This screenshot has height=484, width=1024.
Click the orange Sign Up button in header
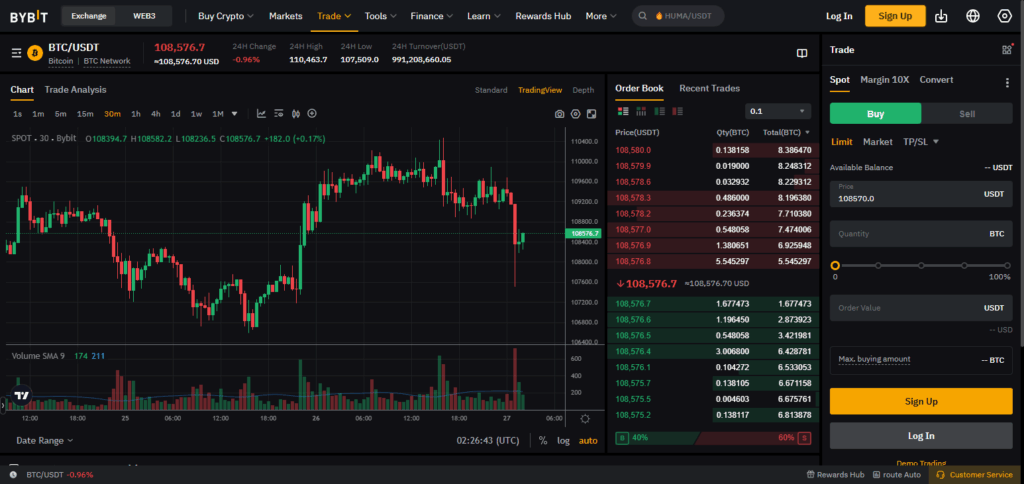895,16
